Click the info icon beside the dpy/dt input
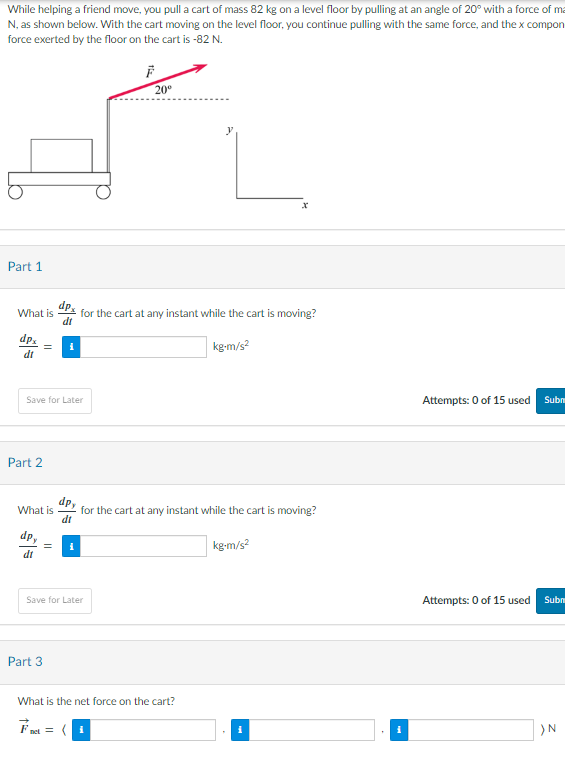565x758 pixels. [x=71, y=546]
